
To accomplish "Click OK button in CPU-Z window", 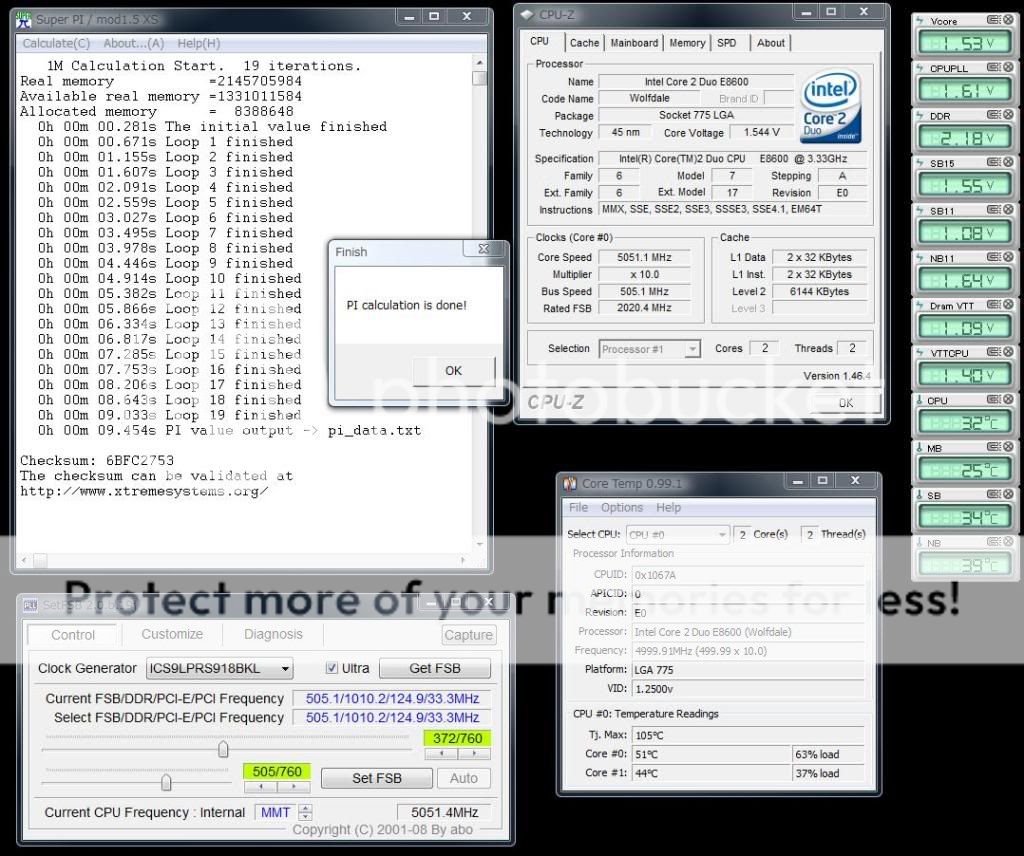I will pyautogui.click(x=846, y=403).
